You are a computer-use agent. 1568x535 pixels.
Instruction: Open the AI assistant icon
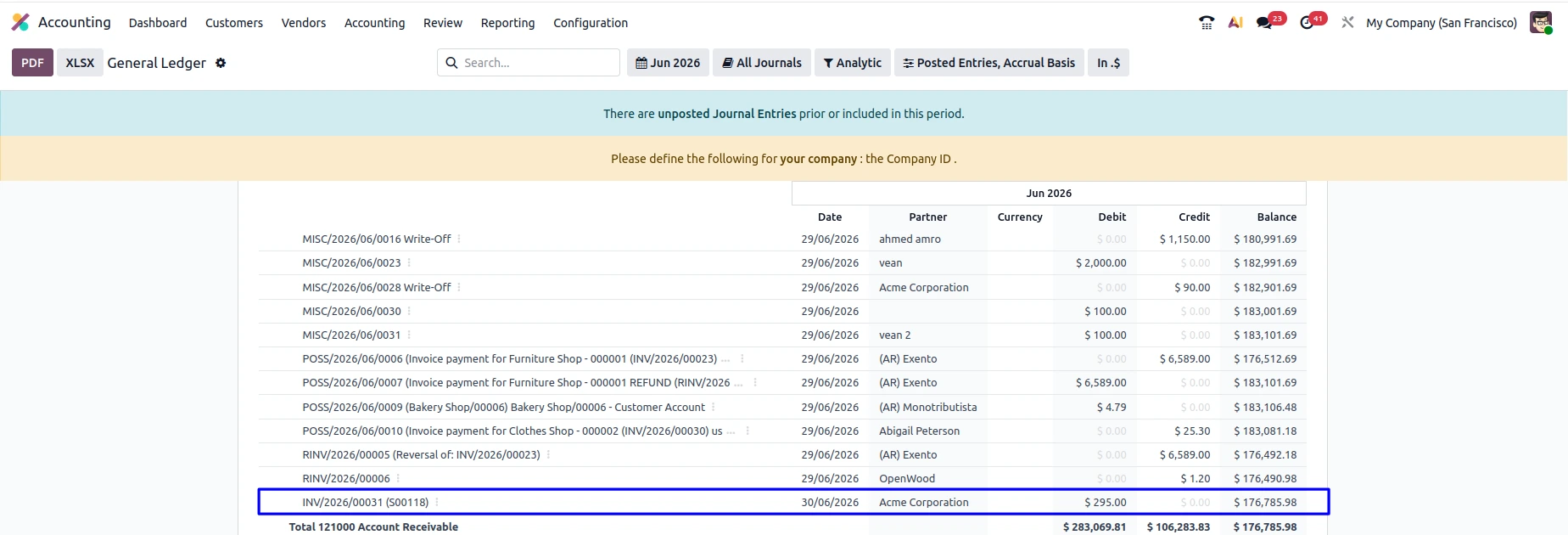1235,23
